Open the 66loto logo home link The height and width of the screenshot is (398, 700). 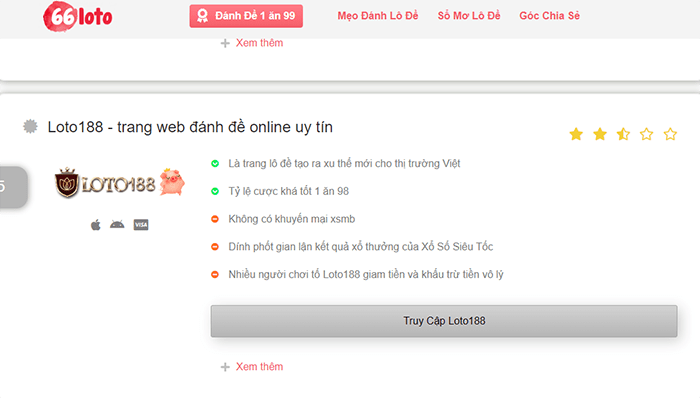pos(78,17)
